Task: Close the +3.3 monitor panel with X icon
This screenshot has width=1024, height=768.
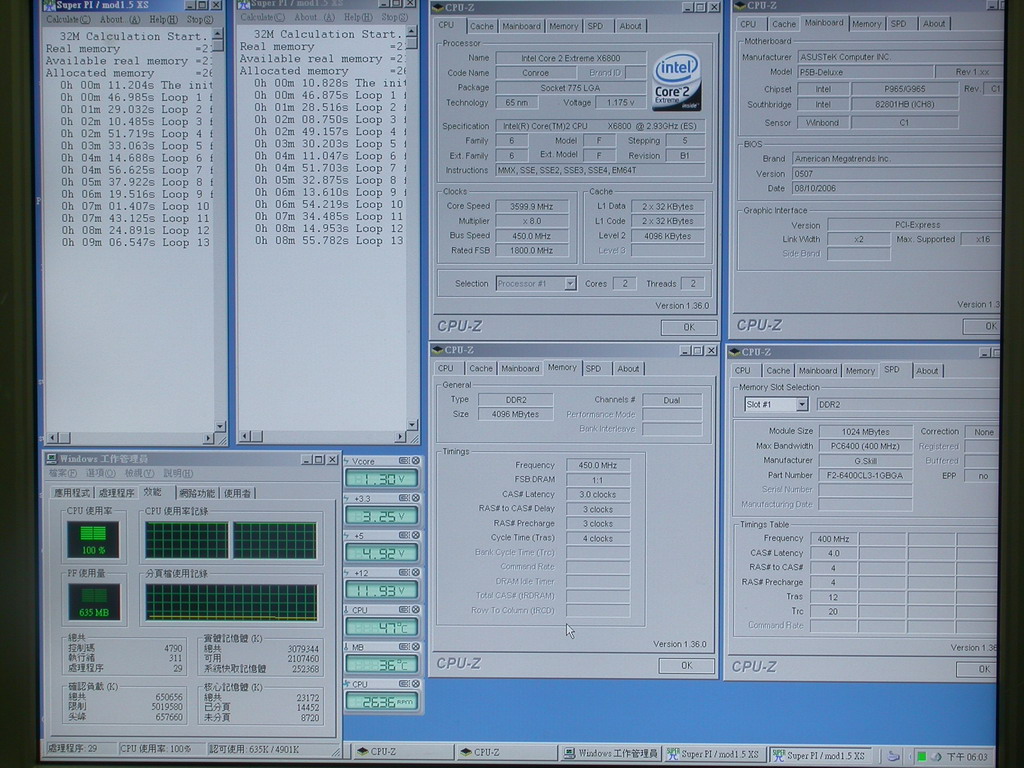Action: point(415,498)
